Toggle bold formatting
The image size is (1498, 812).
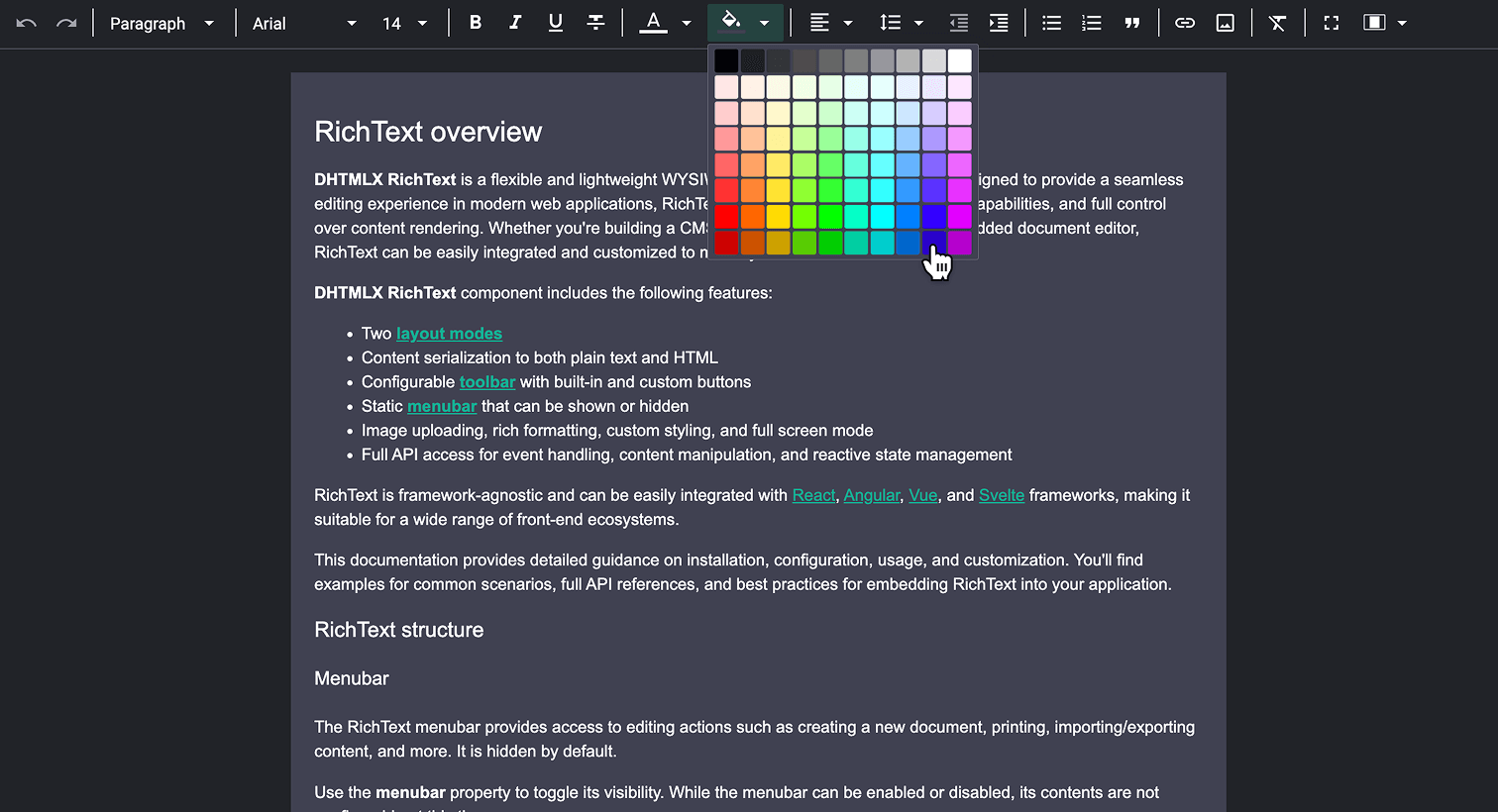(x=476, y=23)
